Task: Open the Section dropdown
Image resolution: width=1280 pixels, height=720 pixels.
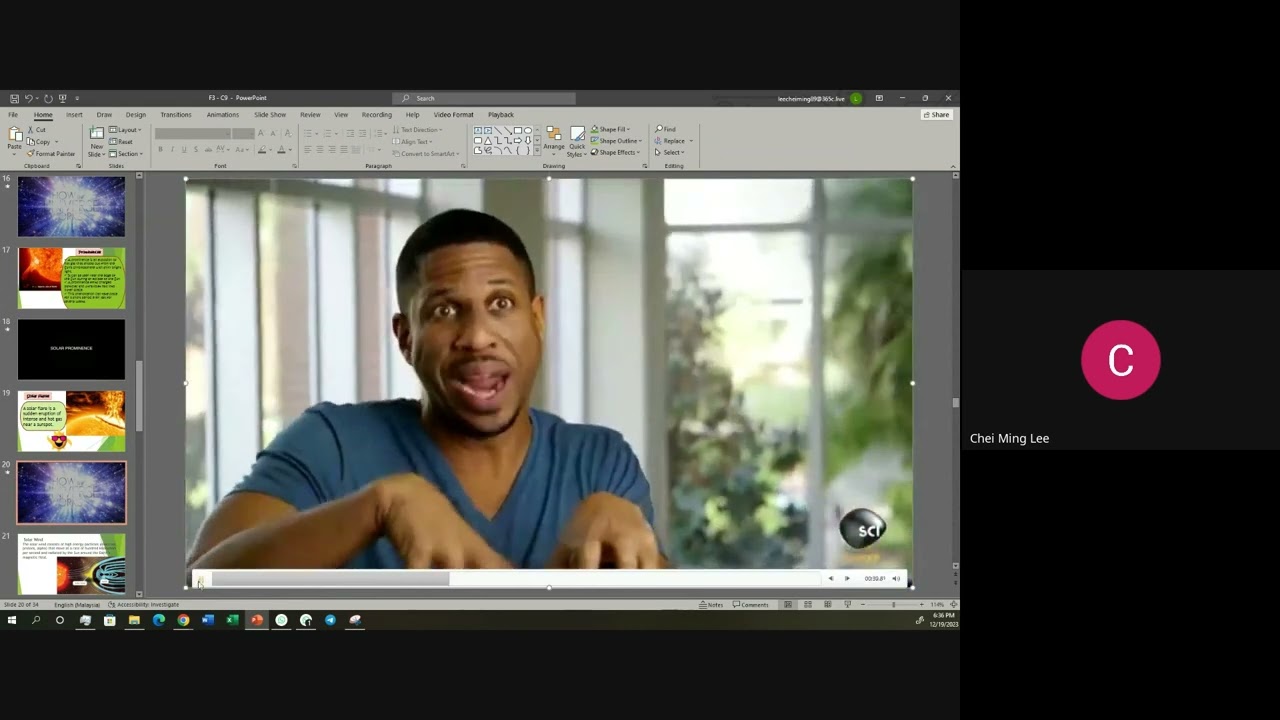Action: pyautogui.click(x=126, y=154)
